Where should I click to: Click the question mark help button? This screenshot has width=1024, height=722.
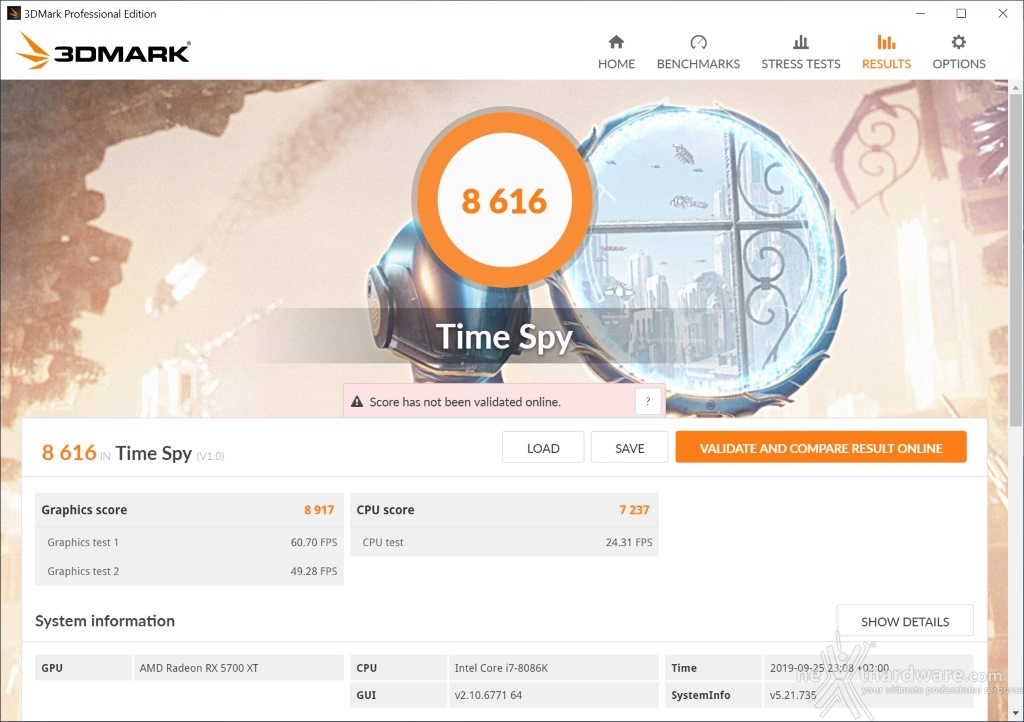(x=647, y=401)
